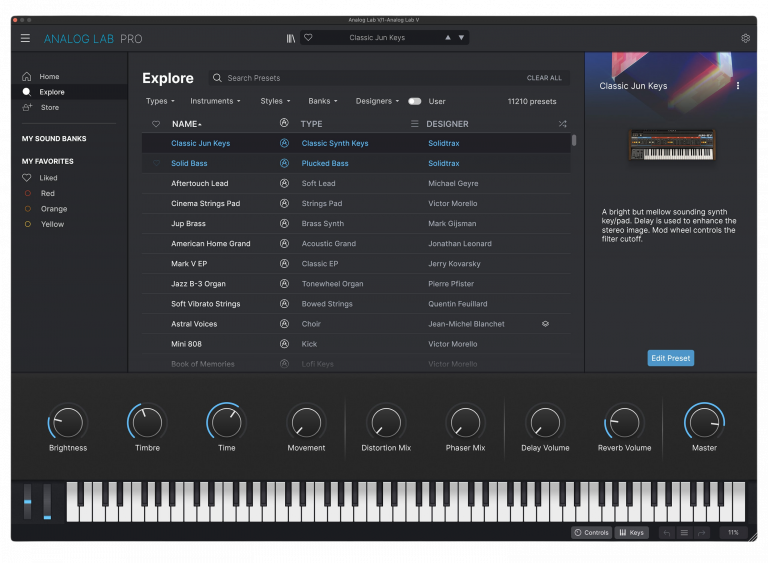
Task: Open the more options menu for Classic Jun Keys
Action: (x=738, y=86)
